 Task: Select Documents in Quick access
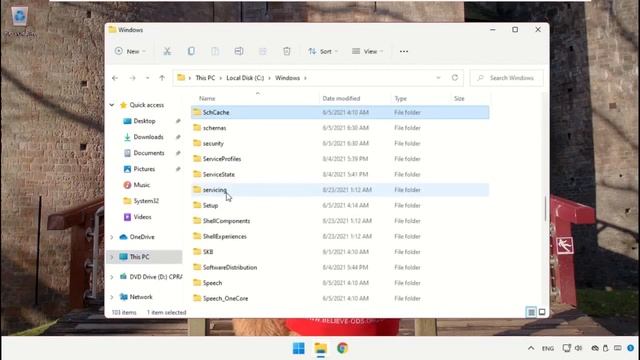click(x=149, y=153)
